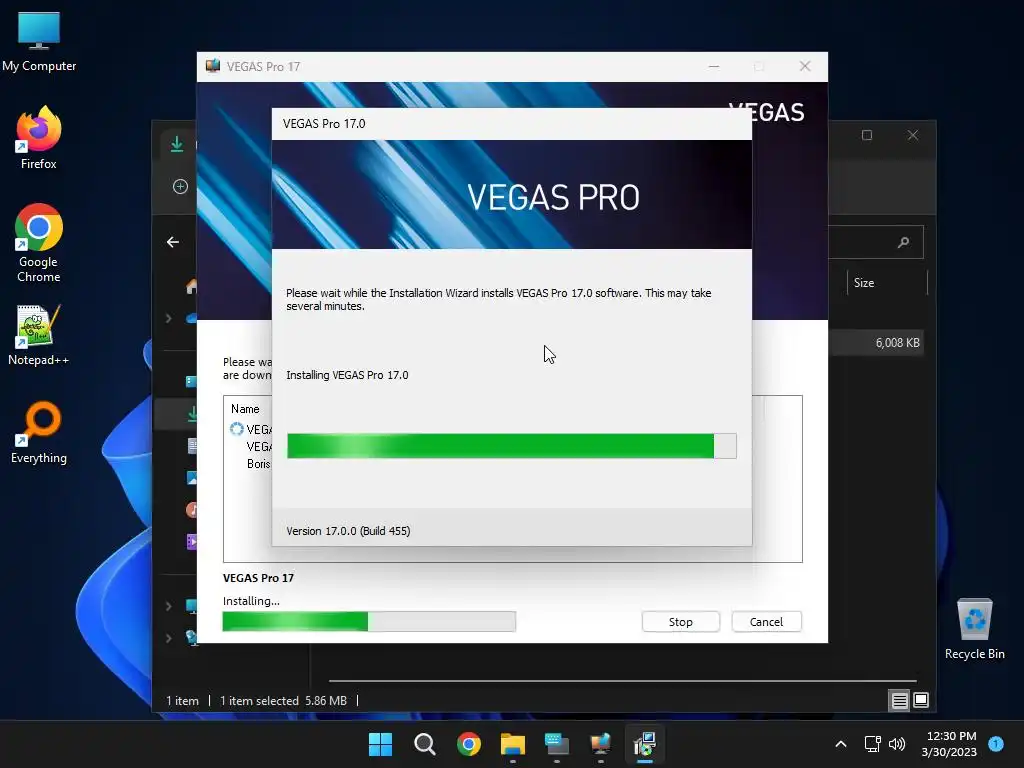The image size is (1024, 768).
Task: Click the VEGAS Pro 17 title bar icon
Action: [213, 66]
